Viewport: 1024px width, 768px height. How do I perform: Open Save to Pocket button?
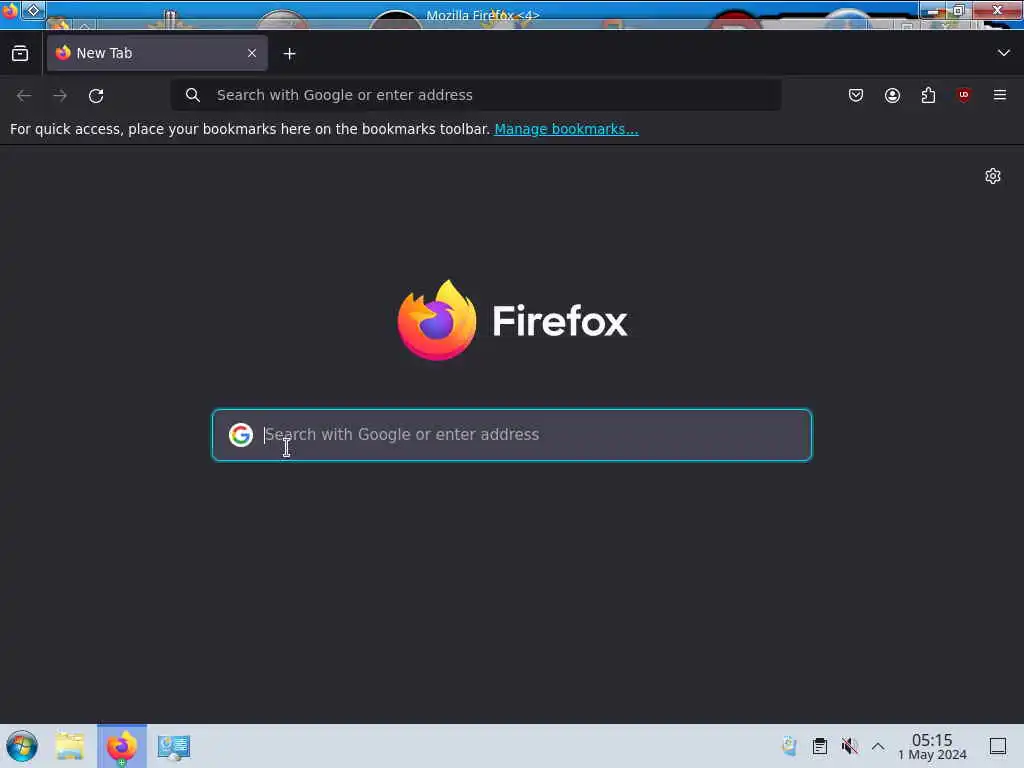[856, 95]
